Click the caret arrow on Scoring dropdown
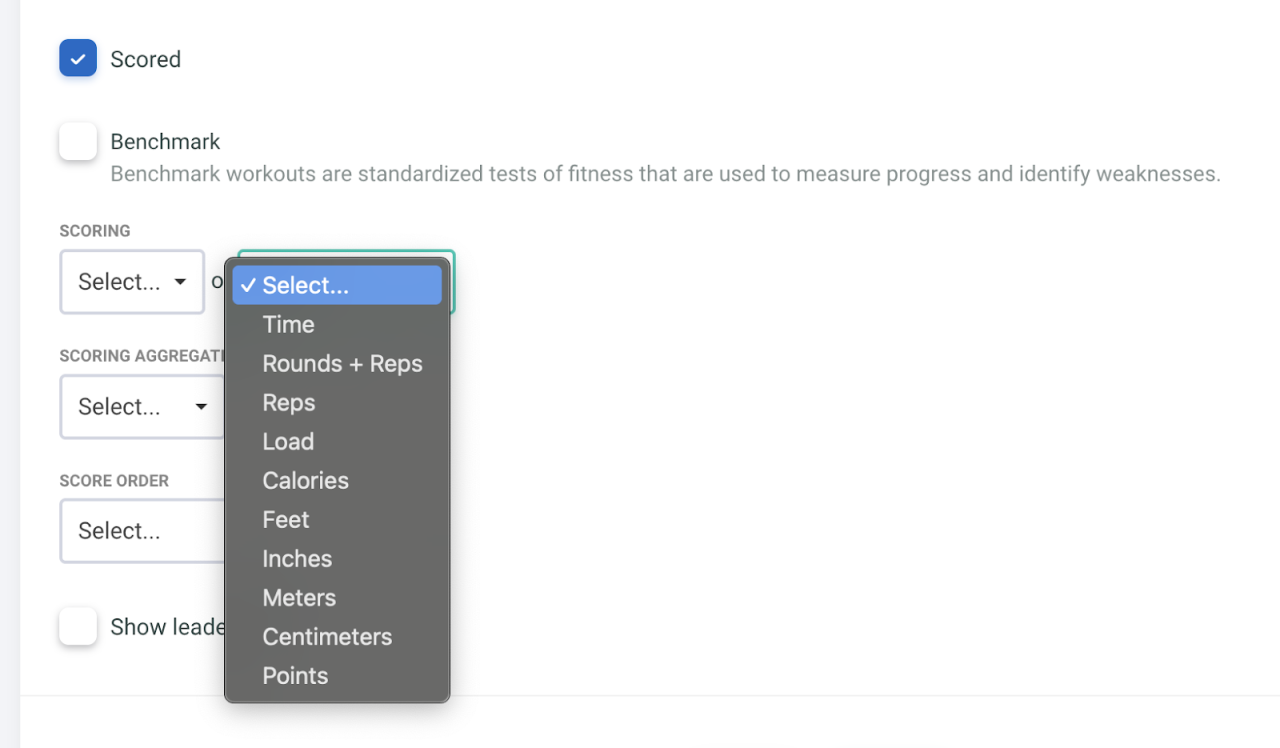The image size is (1280, 748). coord(180,282)
